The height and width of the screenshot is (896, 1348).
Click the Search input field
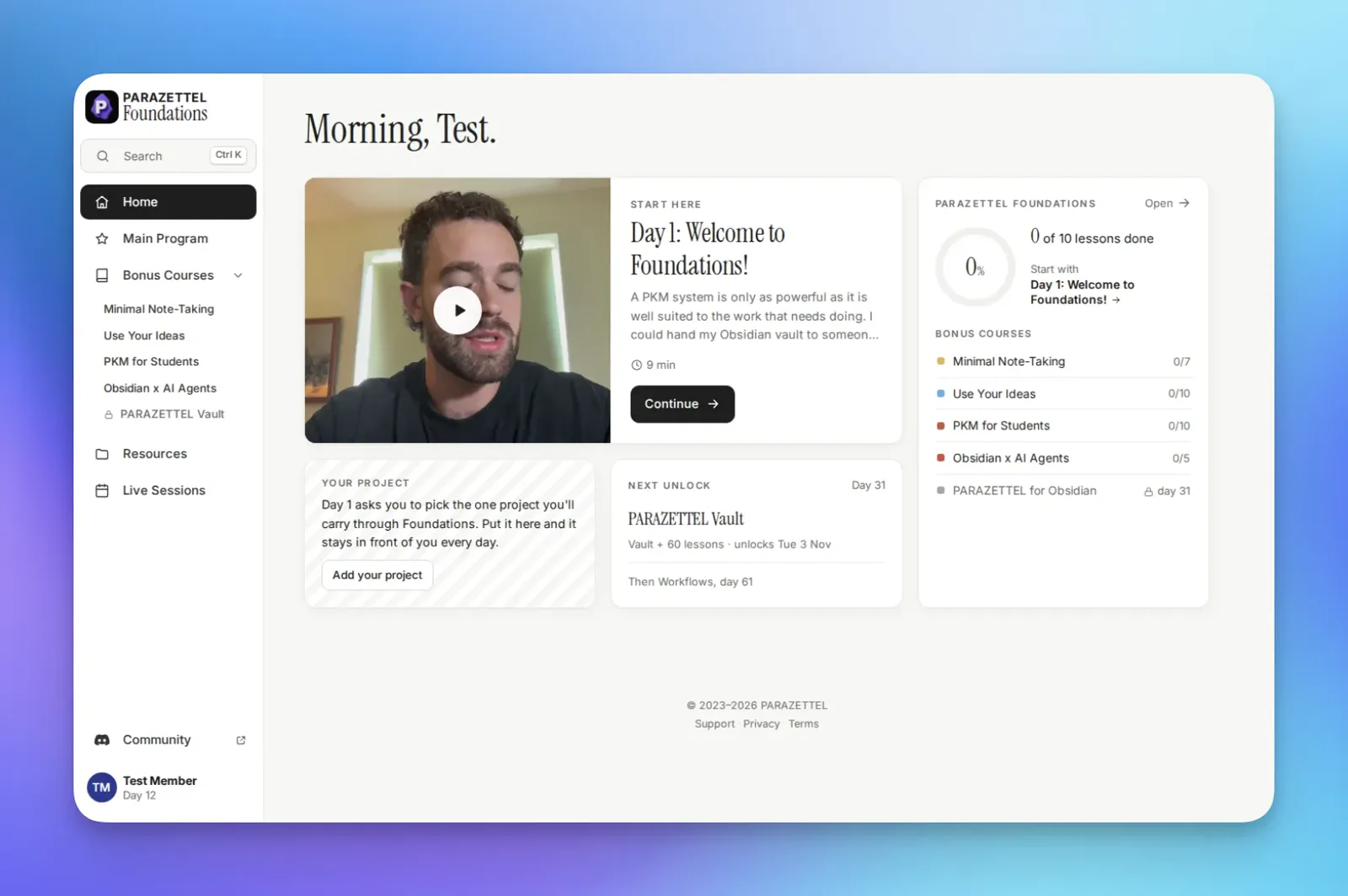[x=168, y=156]
